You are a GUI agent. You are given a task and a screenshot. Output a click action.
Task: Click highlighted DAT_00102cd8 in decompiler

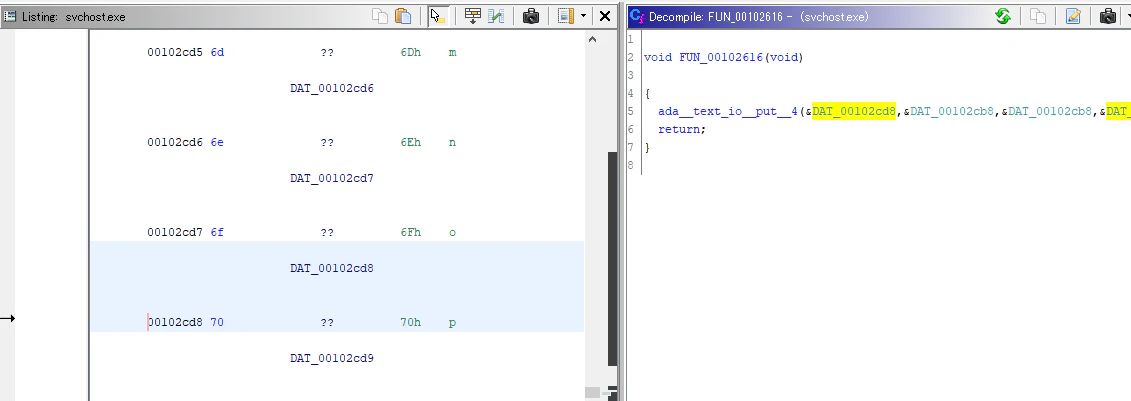click(854, 111)
